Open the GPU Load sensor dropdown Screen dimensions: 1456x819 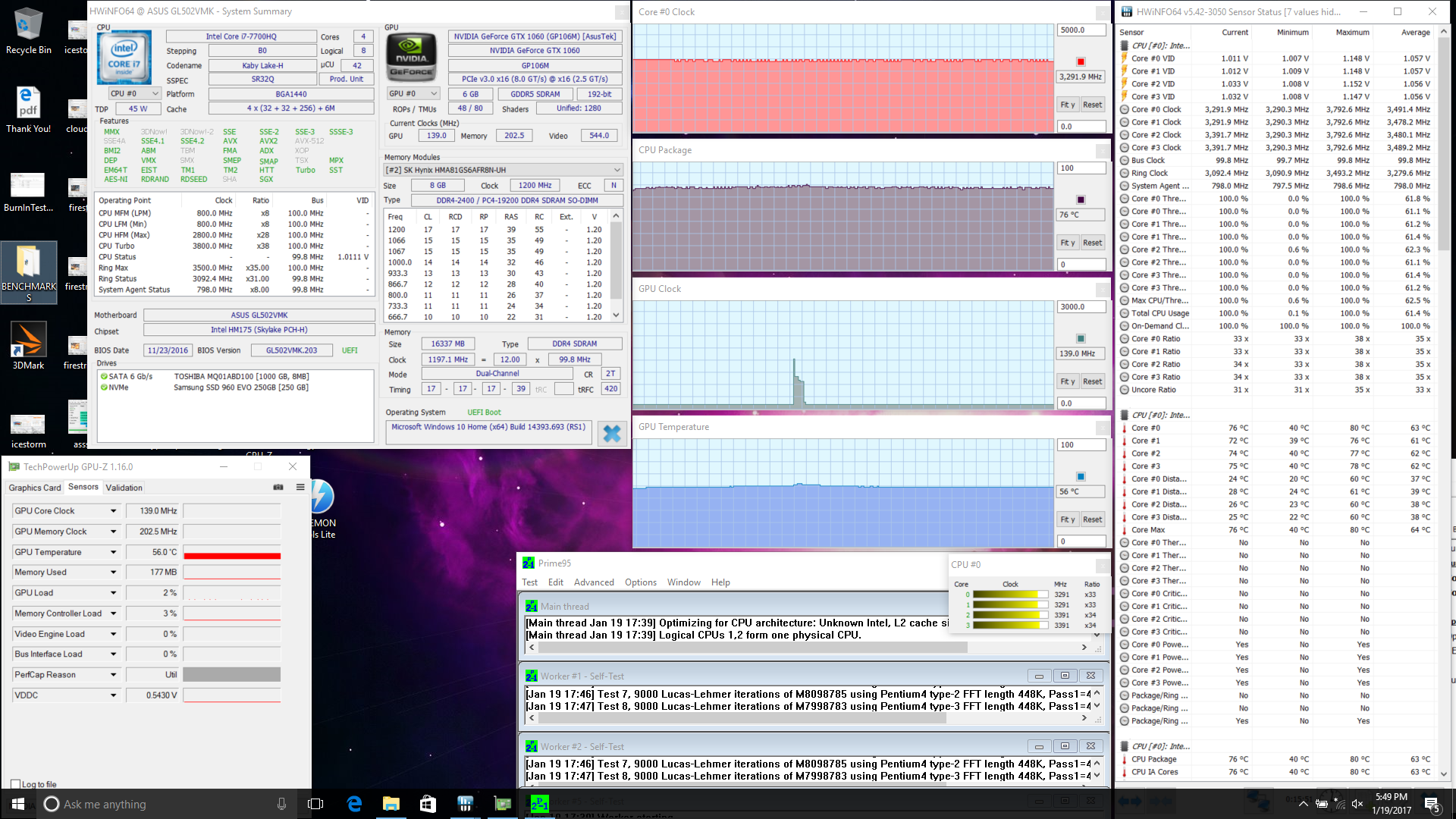114,593
